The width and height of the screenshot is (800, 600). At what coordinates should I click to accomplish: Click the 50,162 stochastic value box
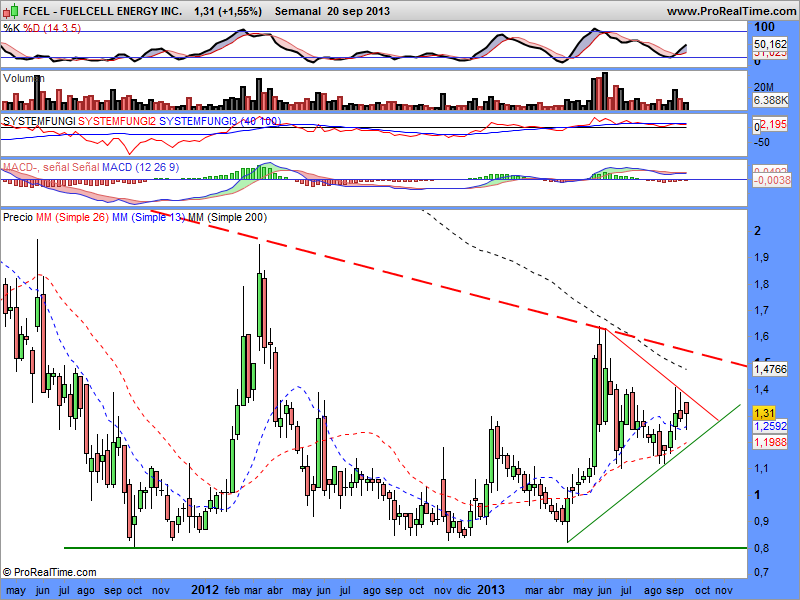point(770,44)
